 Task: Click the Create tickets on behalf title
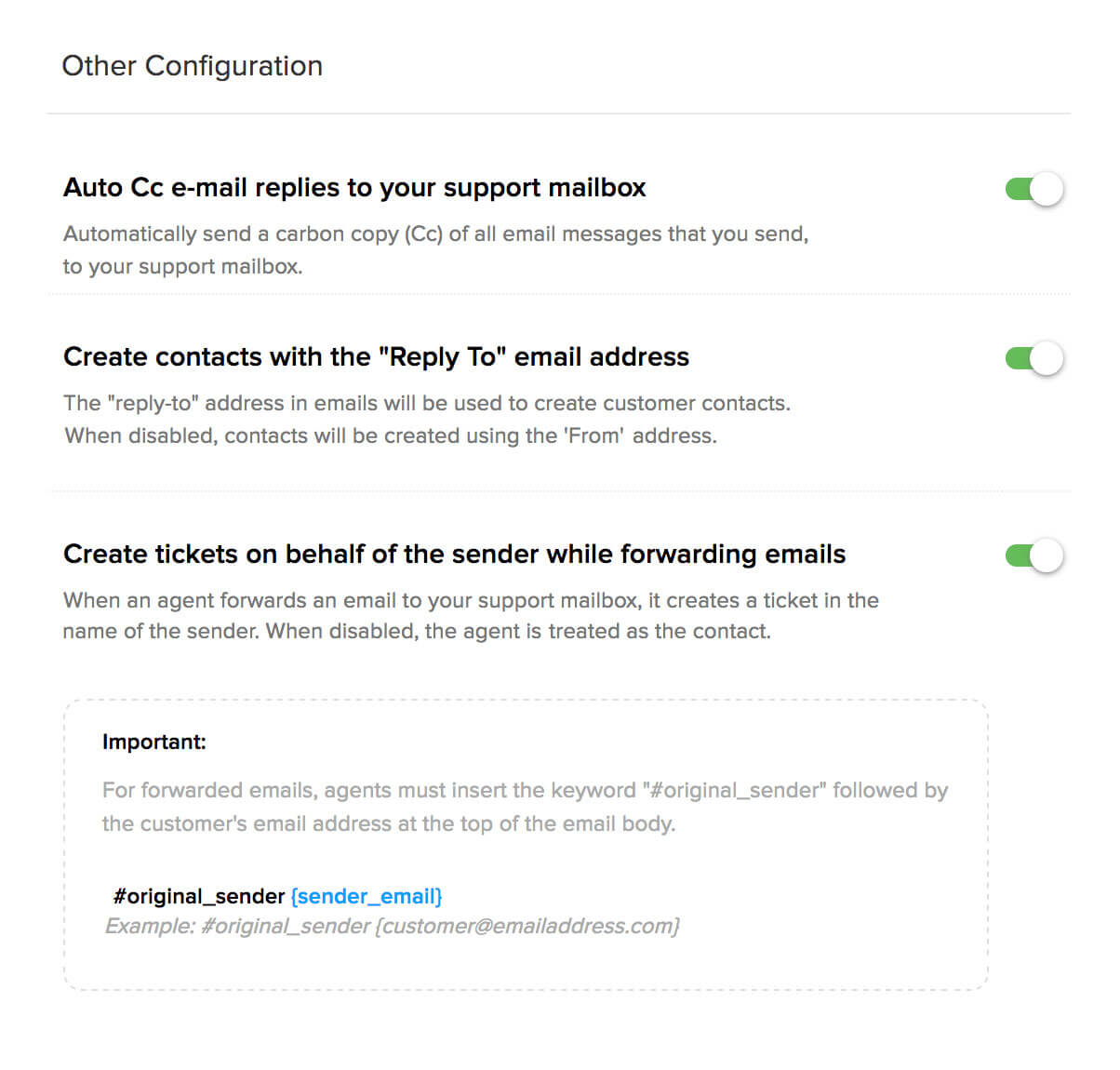point(454,555)
